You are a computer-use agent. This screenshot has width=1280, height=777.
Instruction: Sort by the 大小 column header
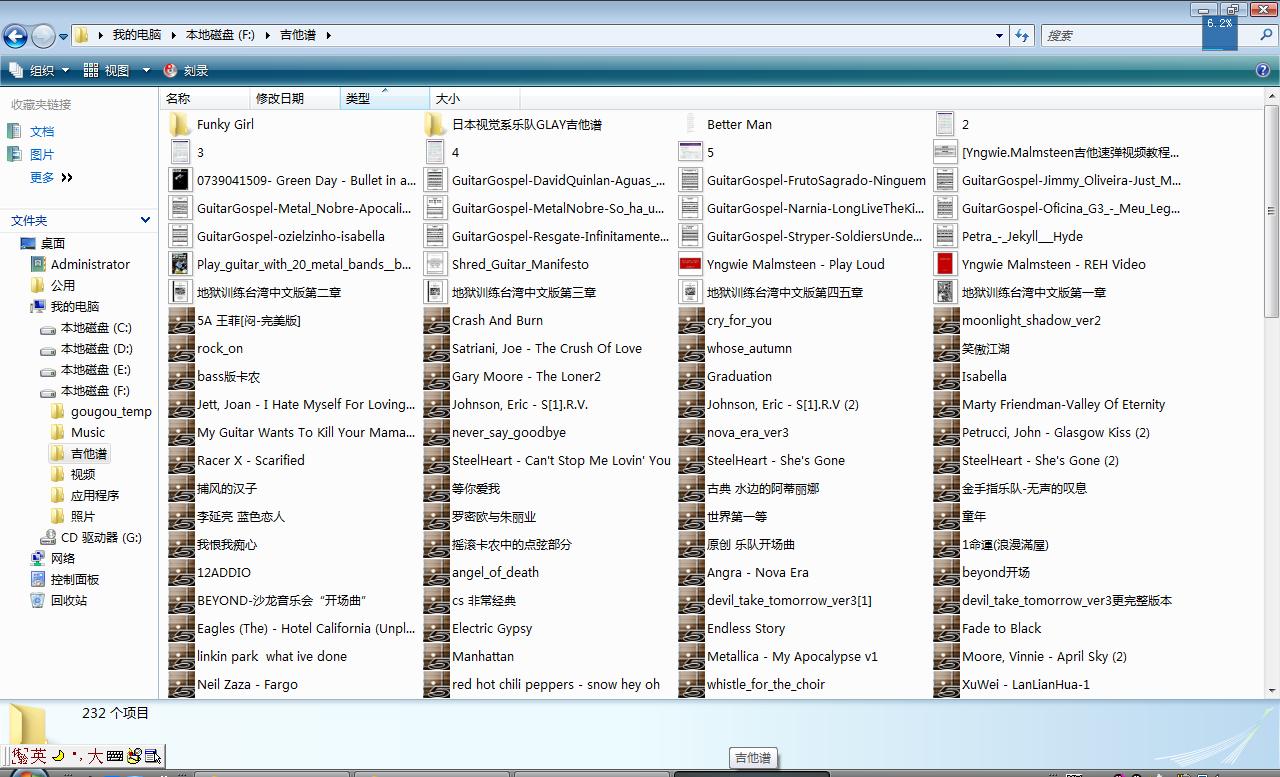pos(475,98)
